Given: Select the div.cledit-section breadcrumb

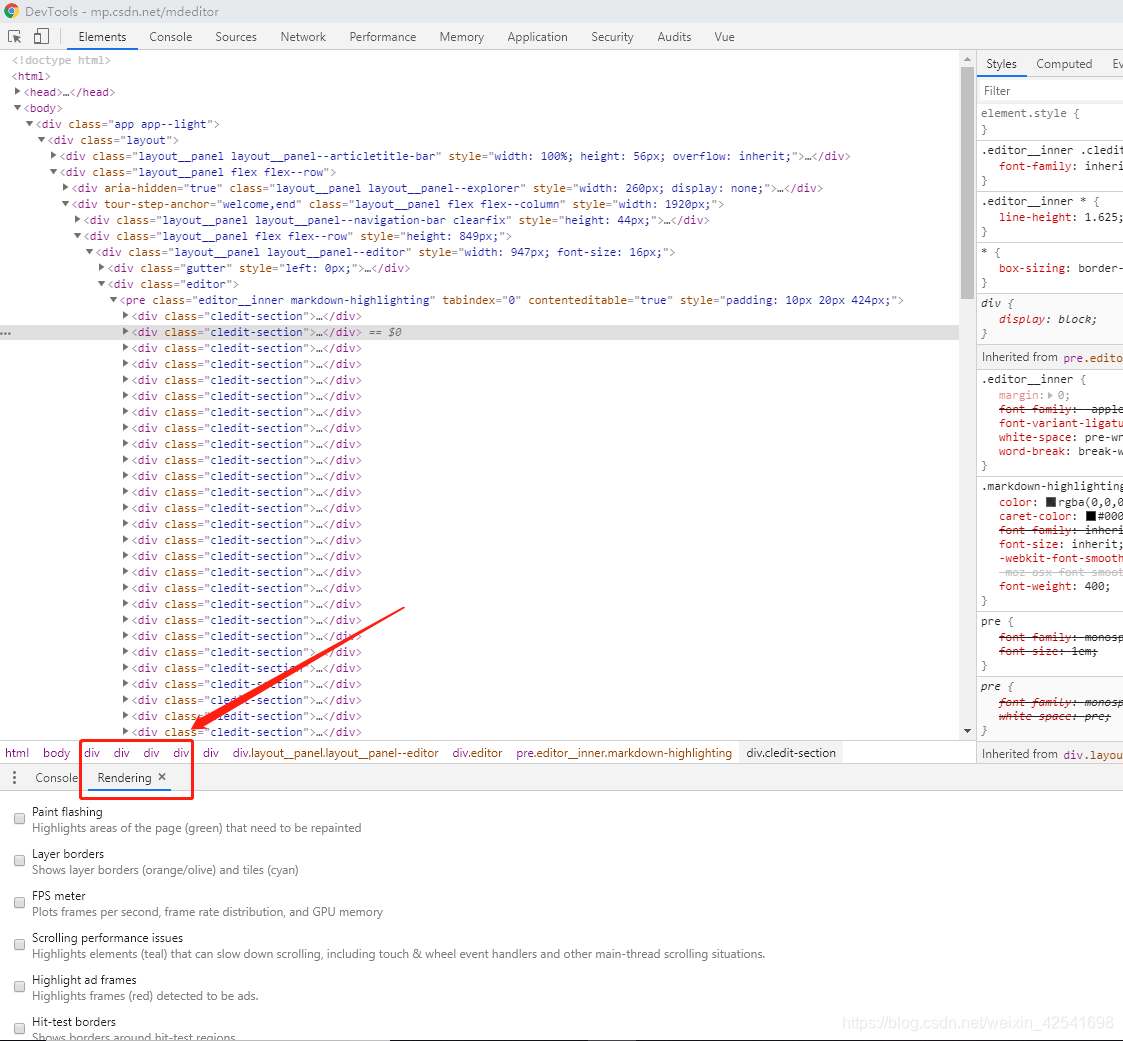Looking at the screenshot, I should click(x=791, y=753).
